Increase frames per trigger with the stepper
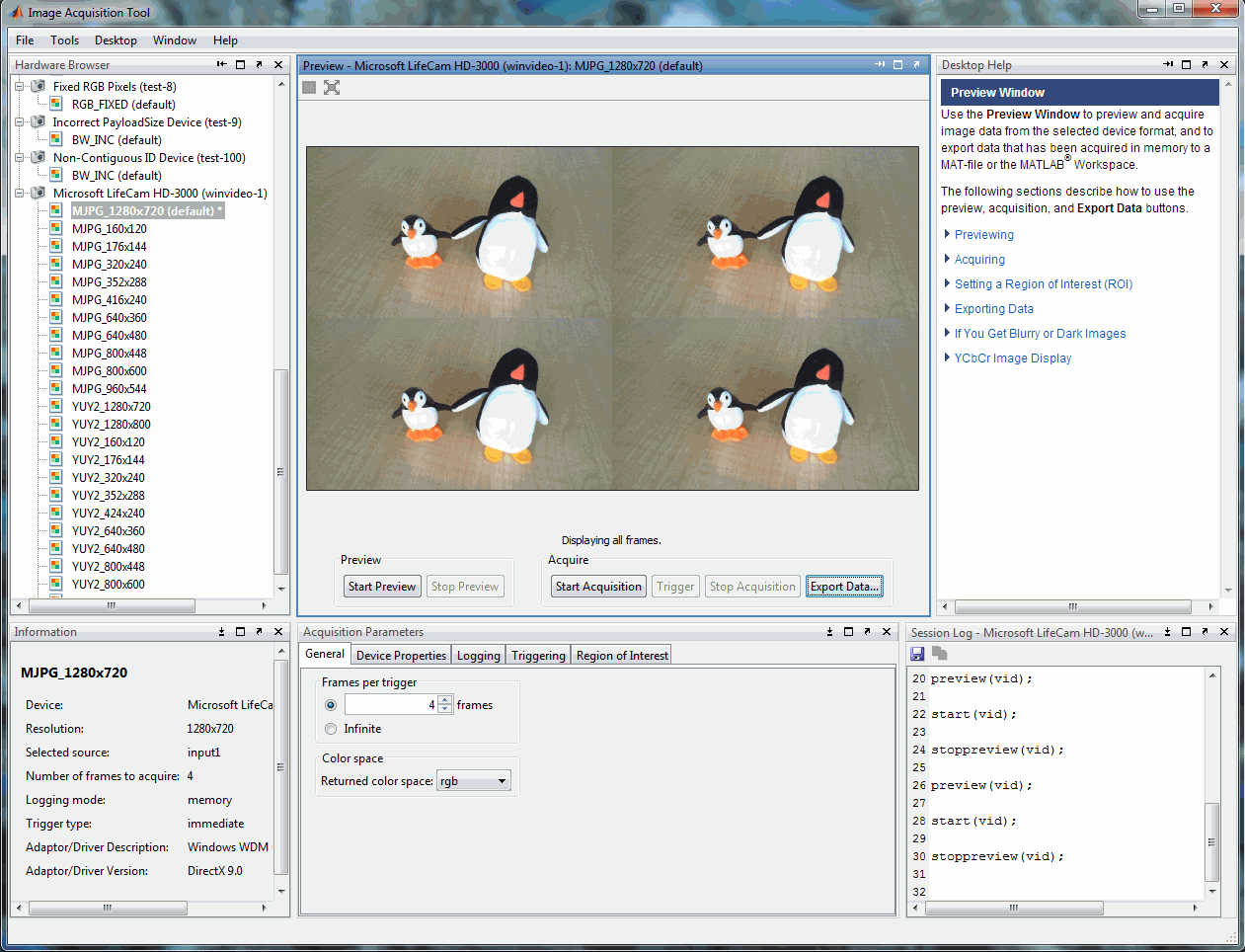This screenshot has height=952, width=1245. coord(445,700)
